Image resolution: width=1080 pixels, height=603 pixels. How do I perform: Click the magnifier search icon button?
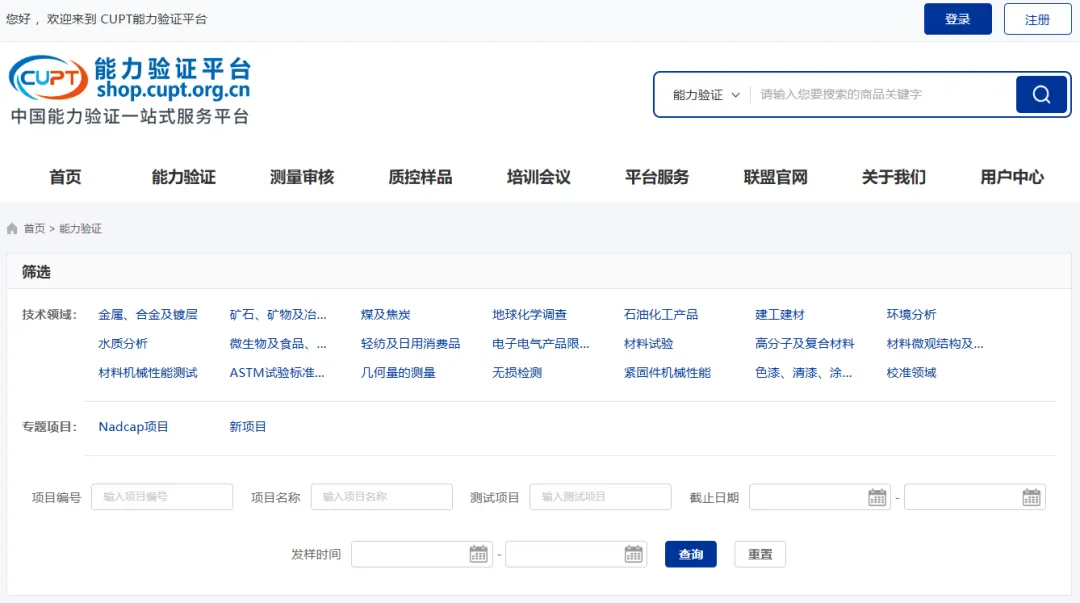[1041, 94]
